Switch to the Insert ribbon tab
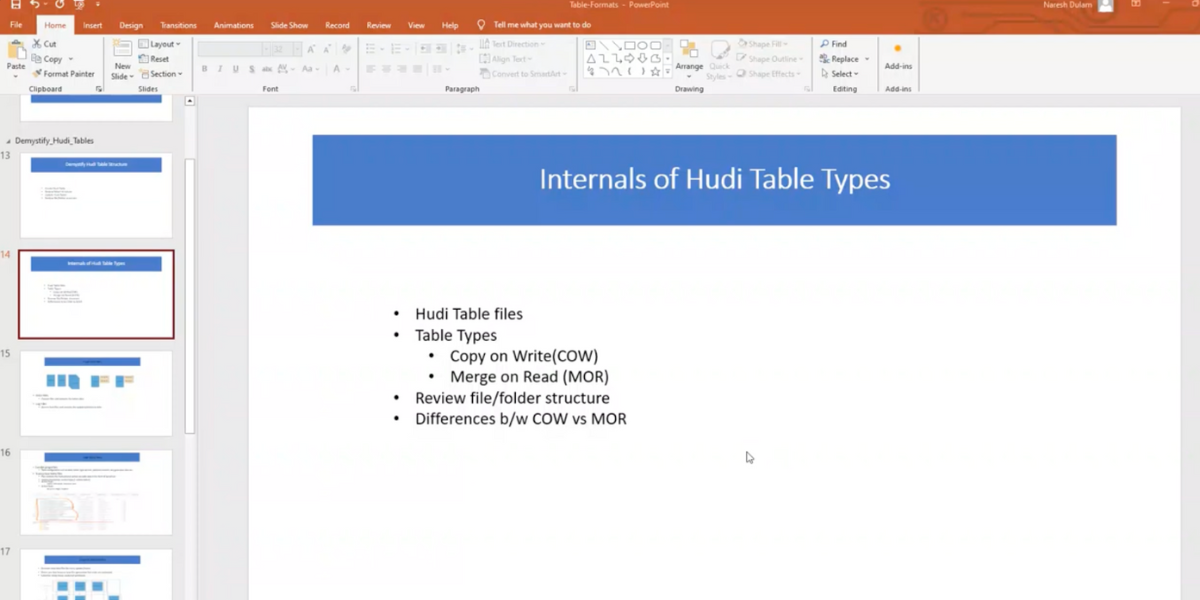 [x=93, y=25]
